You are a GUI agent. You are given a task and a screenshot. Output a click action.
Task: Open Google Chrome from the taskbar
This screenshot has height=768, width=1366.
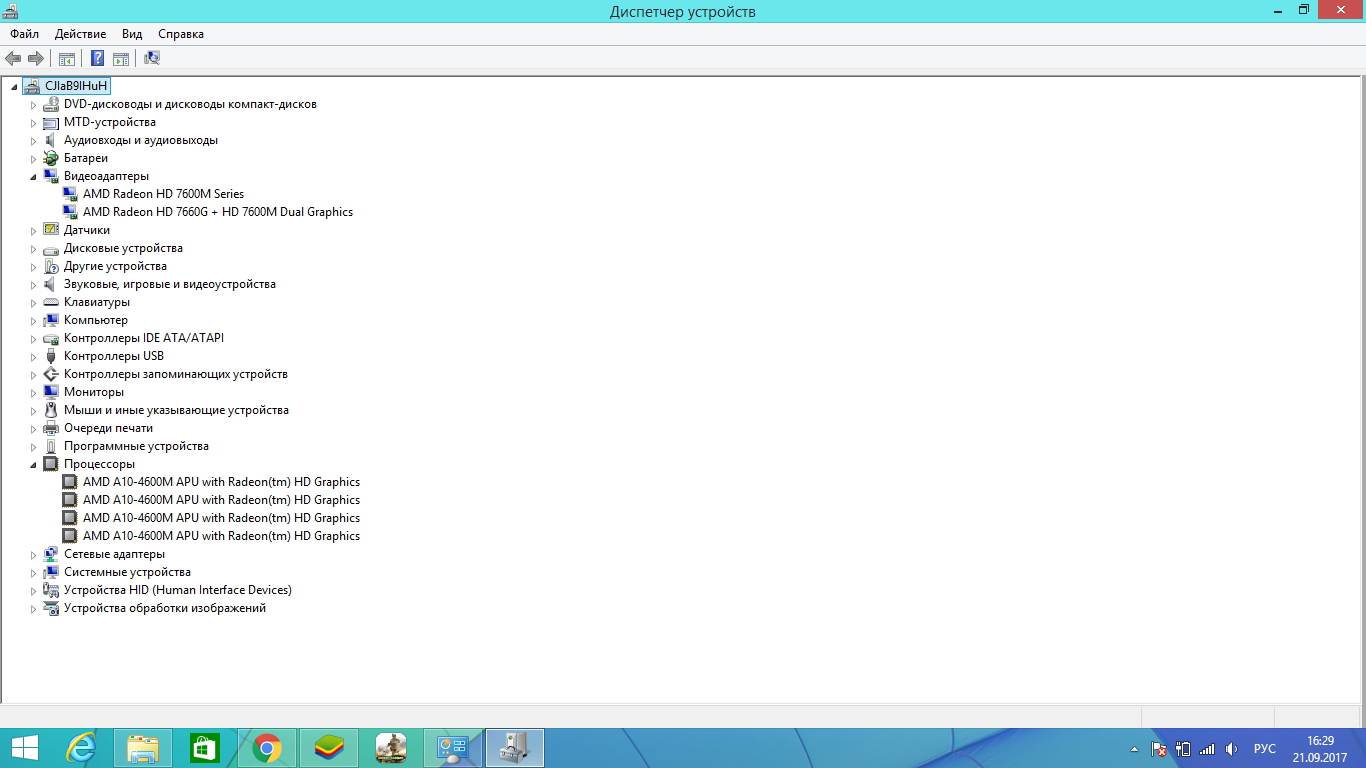267,748
